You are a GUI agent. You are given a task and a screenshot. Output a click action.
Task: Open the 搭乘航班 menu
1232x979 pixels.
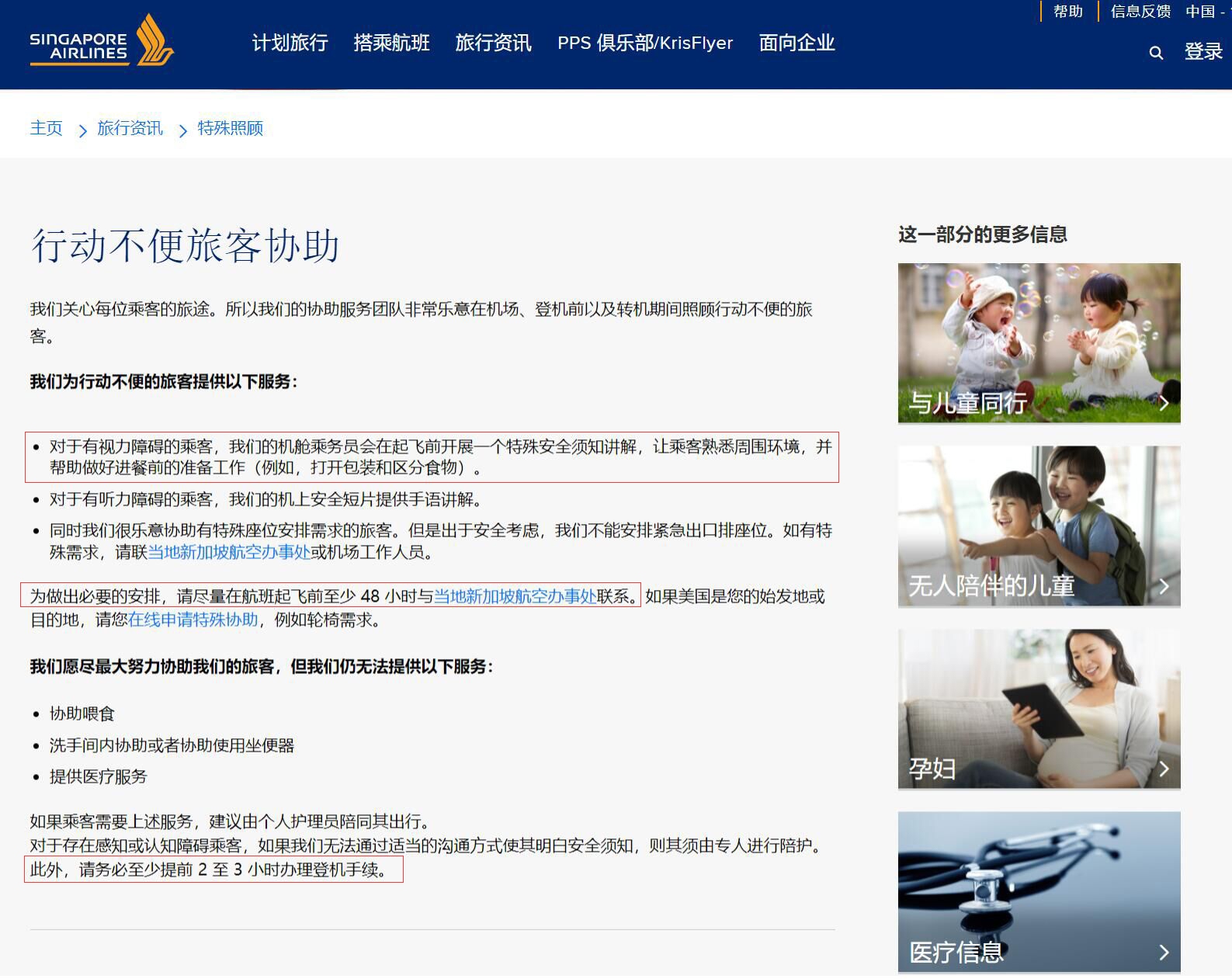pyautogui.click(x=391, y=43)
